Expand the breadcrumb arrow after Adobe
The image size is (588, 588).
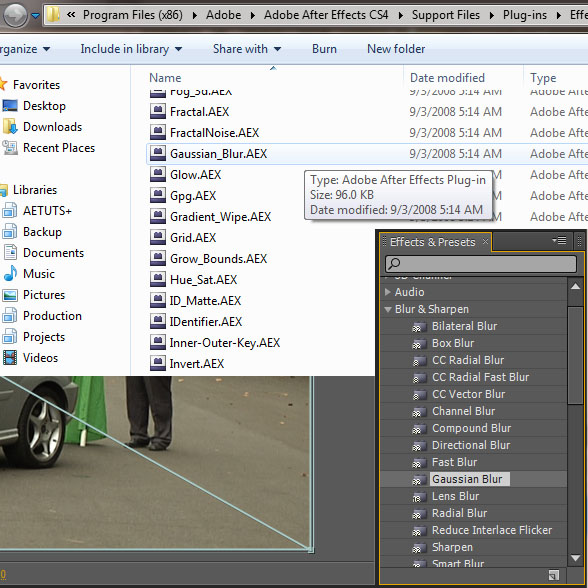(x=253, y=15)
